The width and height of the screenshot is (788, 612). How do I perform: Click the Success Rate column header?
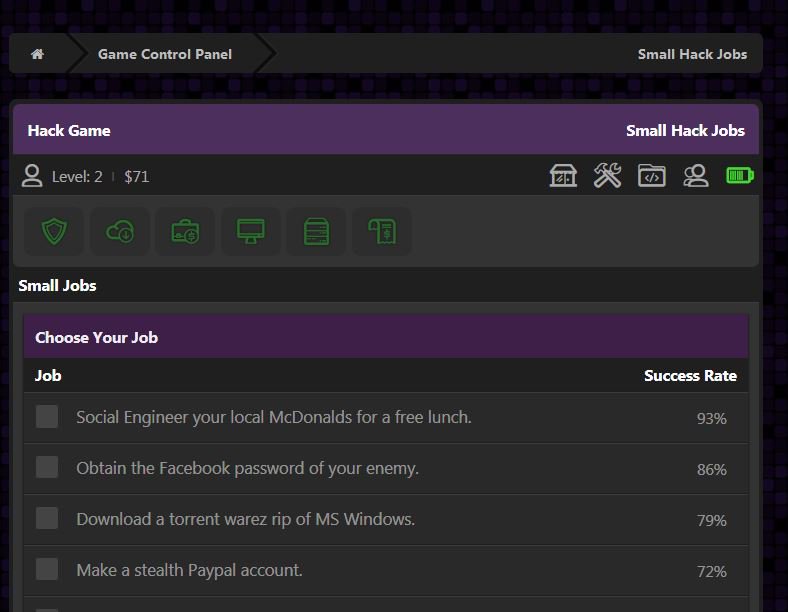(x=691, y=376)
